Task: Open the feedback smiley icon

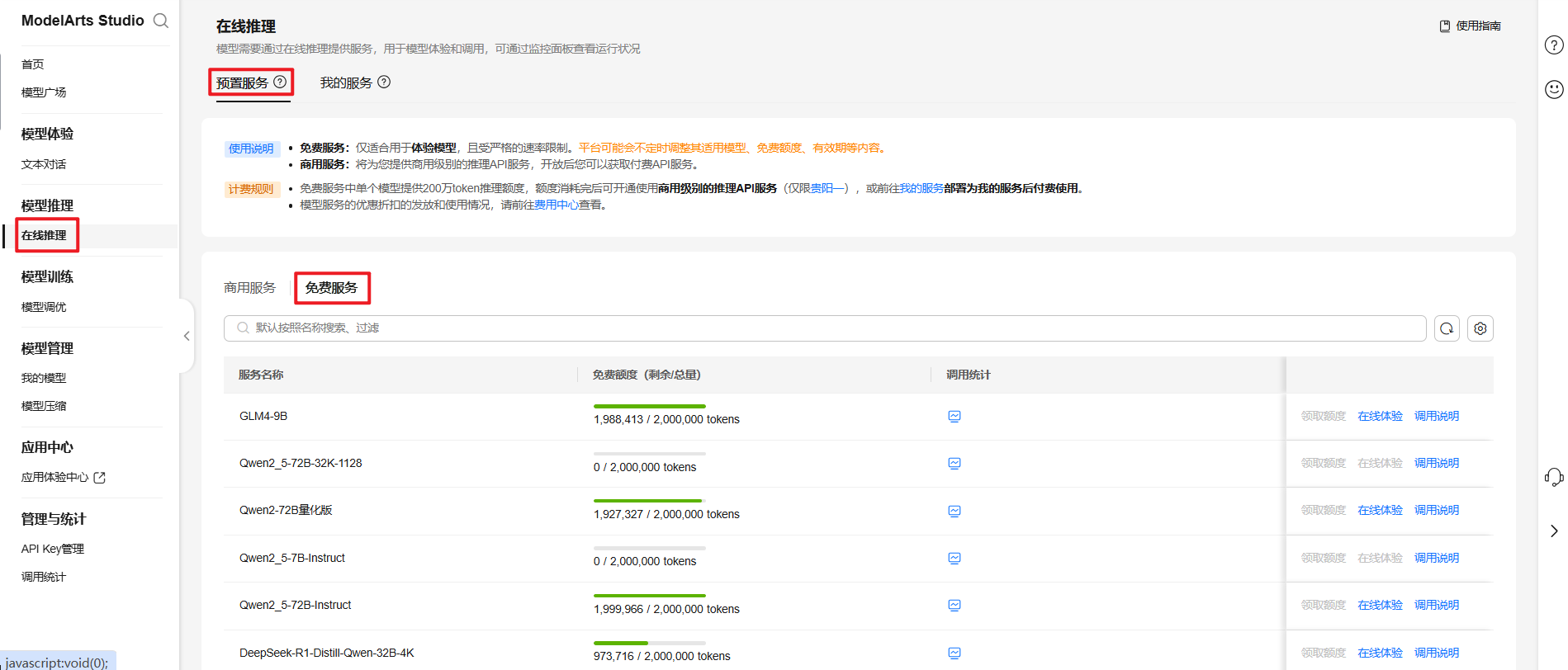Action: point(1554,89)
